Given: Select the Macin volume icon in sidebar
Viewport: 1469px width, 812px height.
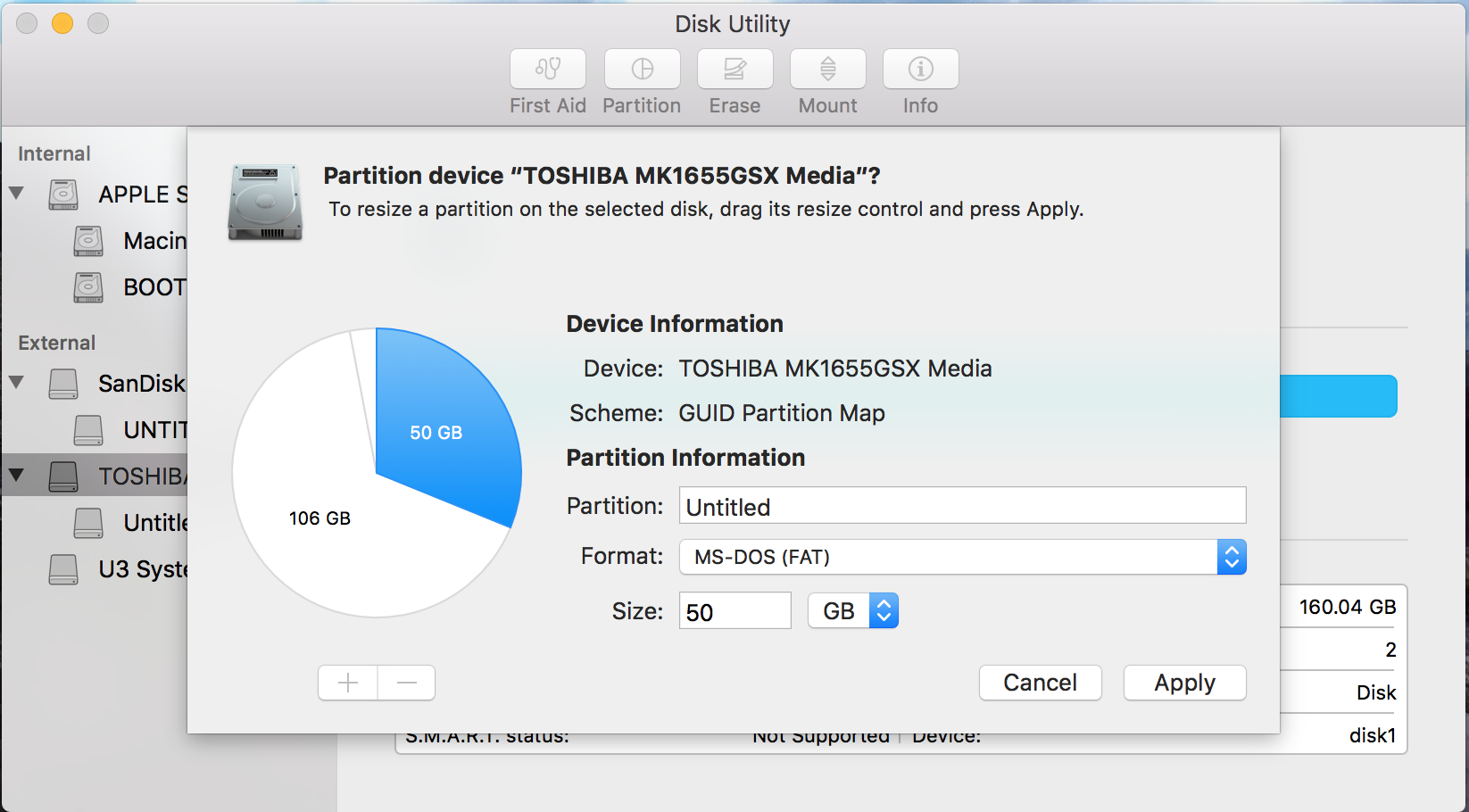Looking at the screenshot, I should pos(88,241).
